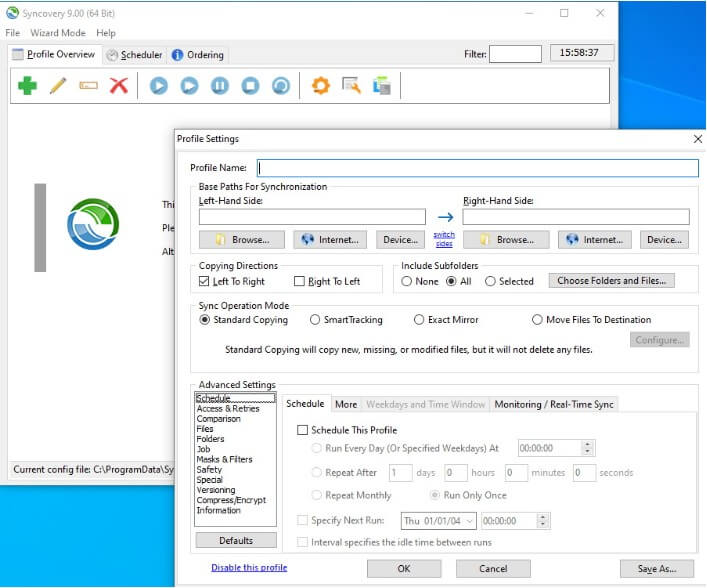Screen dimensions: 707x588
Task: Click the green plus add-profile icon
Action: (27, 86)
